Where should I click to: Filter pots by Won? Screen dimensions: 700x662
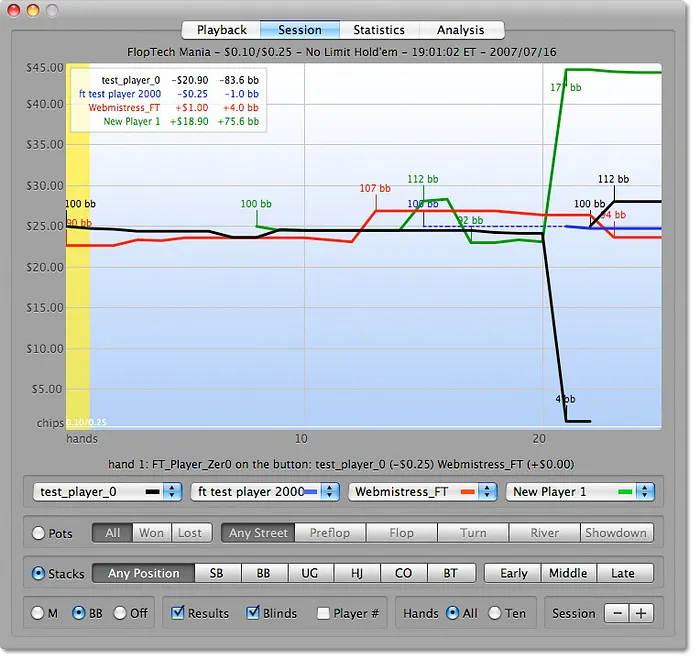point(151,533)
